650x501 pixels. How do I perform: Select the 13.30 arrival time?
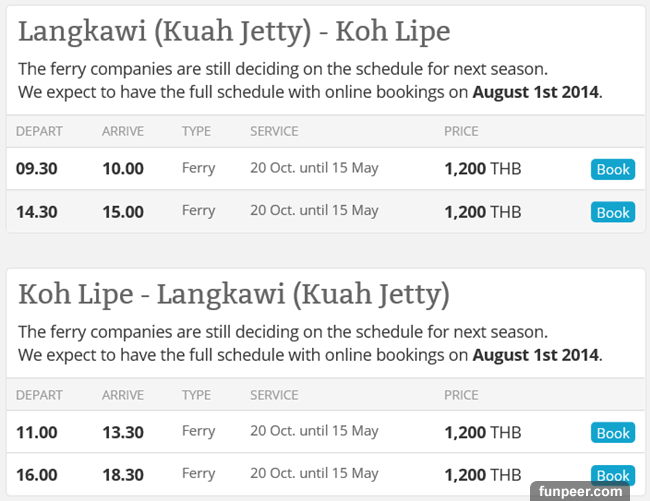point(123,433)
